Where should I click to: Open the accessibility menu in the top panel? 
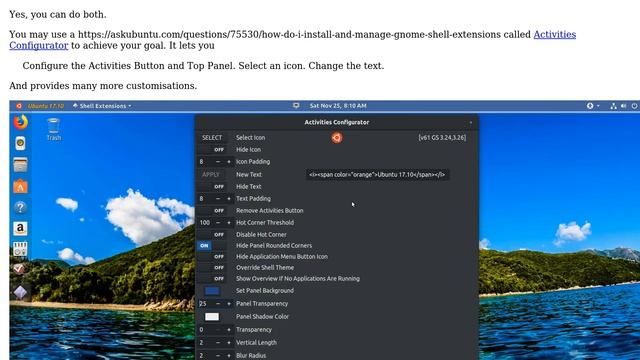coord(593,106)
